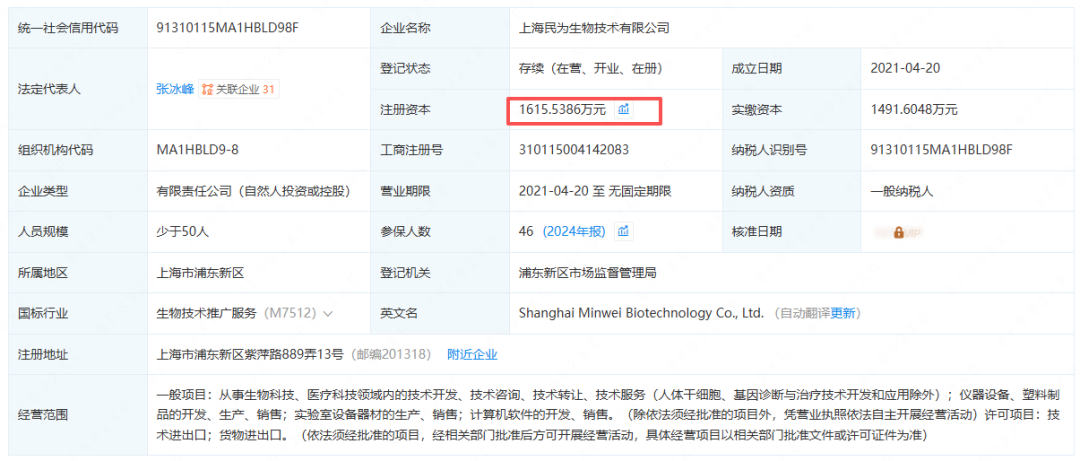The image size is (1080, 461).
Task: Click the 纳税人识别号 label cell
Action: pos(791,150)
